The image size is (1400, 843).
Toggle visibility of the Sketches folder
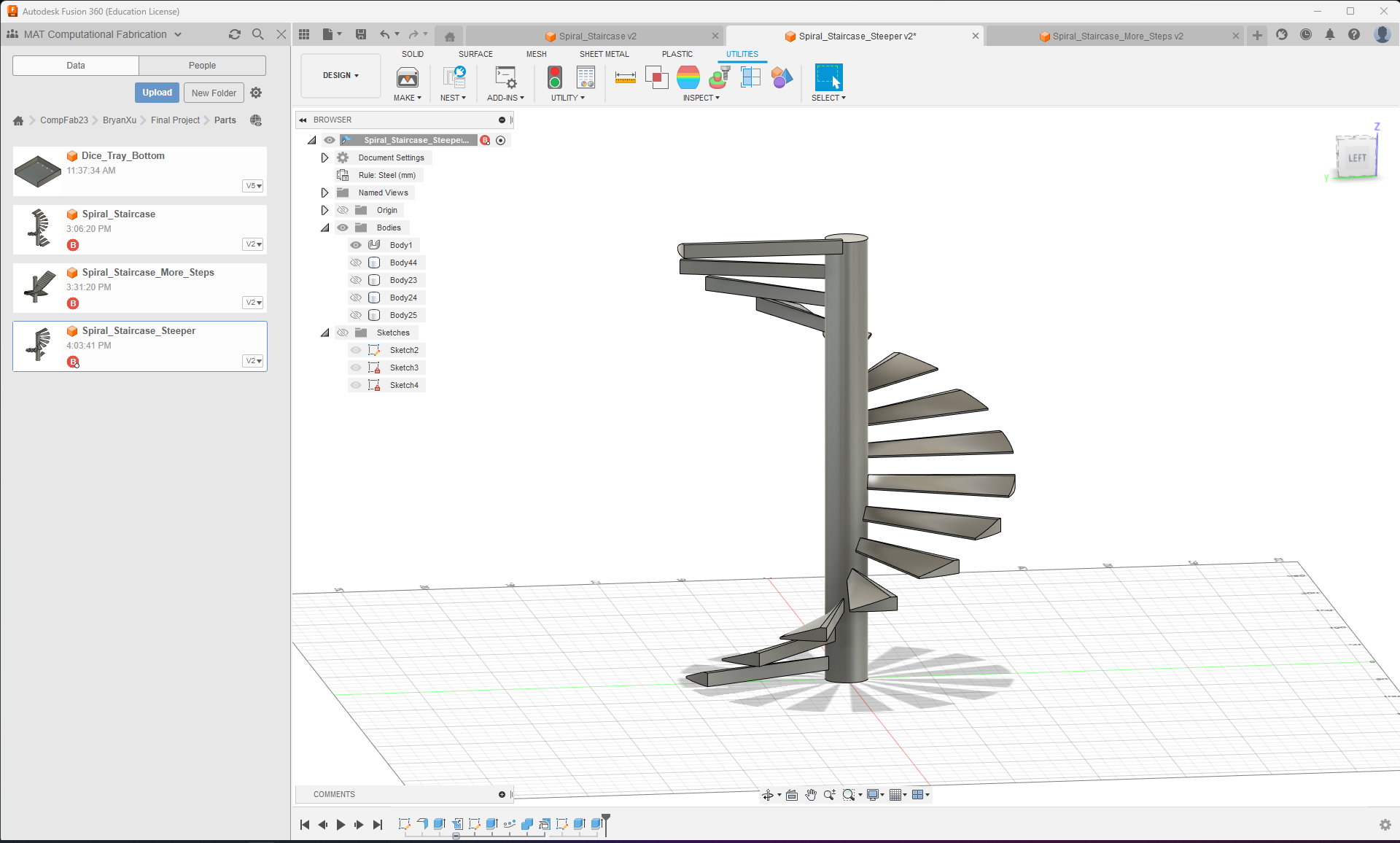[343, 333]
